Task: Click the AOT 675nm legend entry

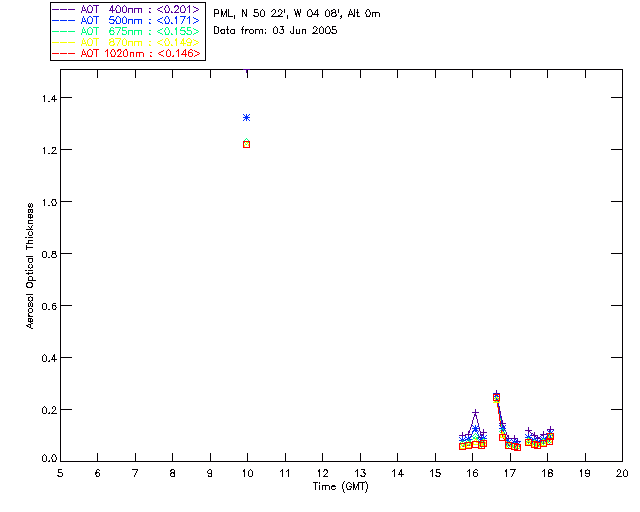Action: click(126, 31)
